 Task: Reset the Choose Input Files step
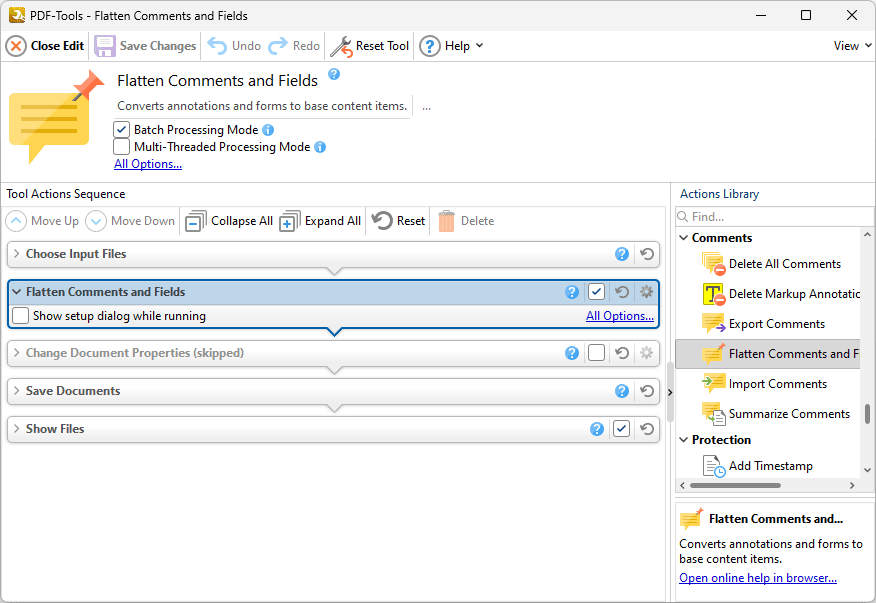point(647,254)
